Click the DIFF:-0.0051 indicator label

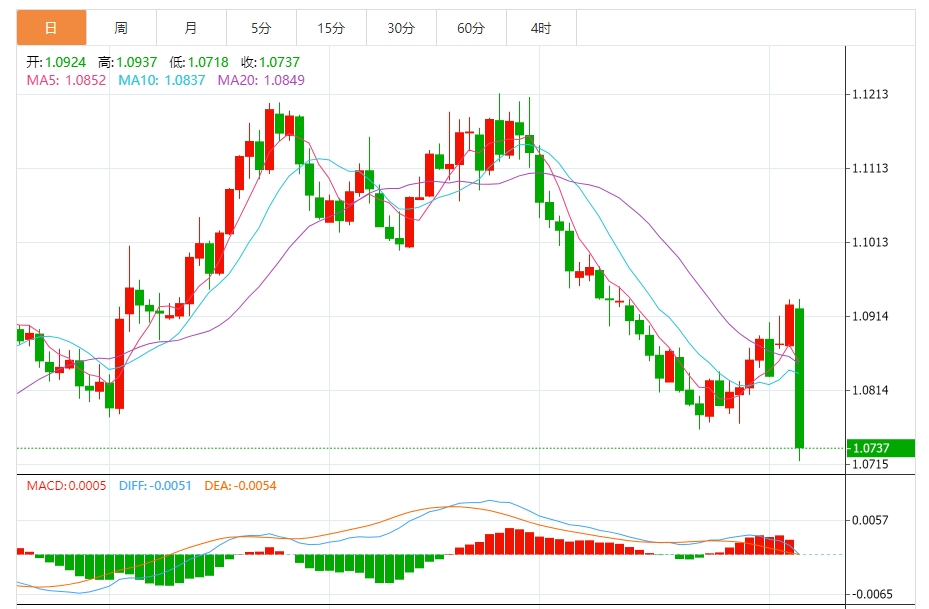[155, 486]
